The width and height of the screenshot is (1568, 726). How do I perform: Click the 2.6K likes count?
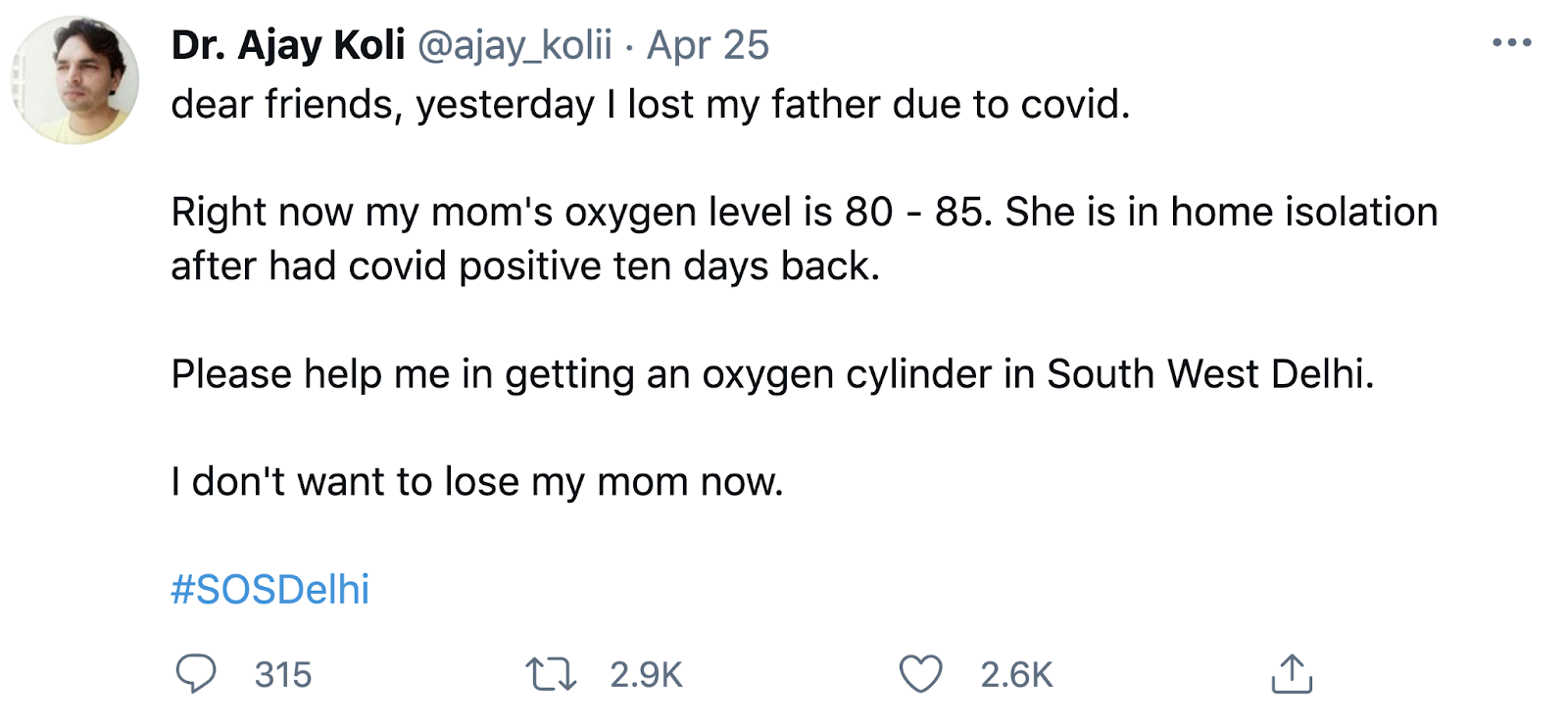tap(1016, 675)
